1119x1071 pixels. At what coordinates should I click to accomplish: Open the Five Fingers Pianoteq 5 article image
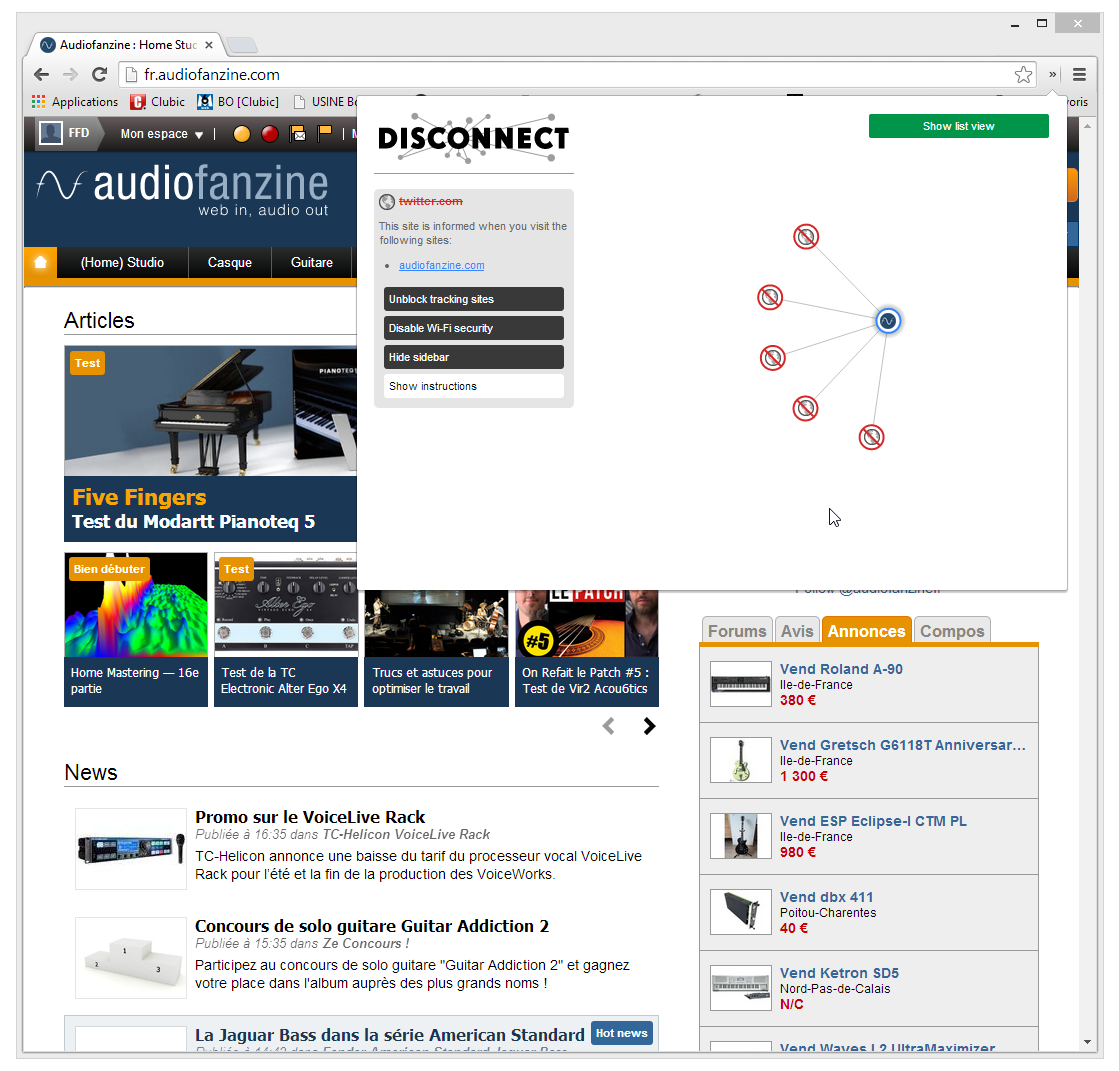[211, 411]
